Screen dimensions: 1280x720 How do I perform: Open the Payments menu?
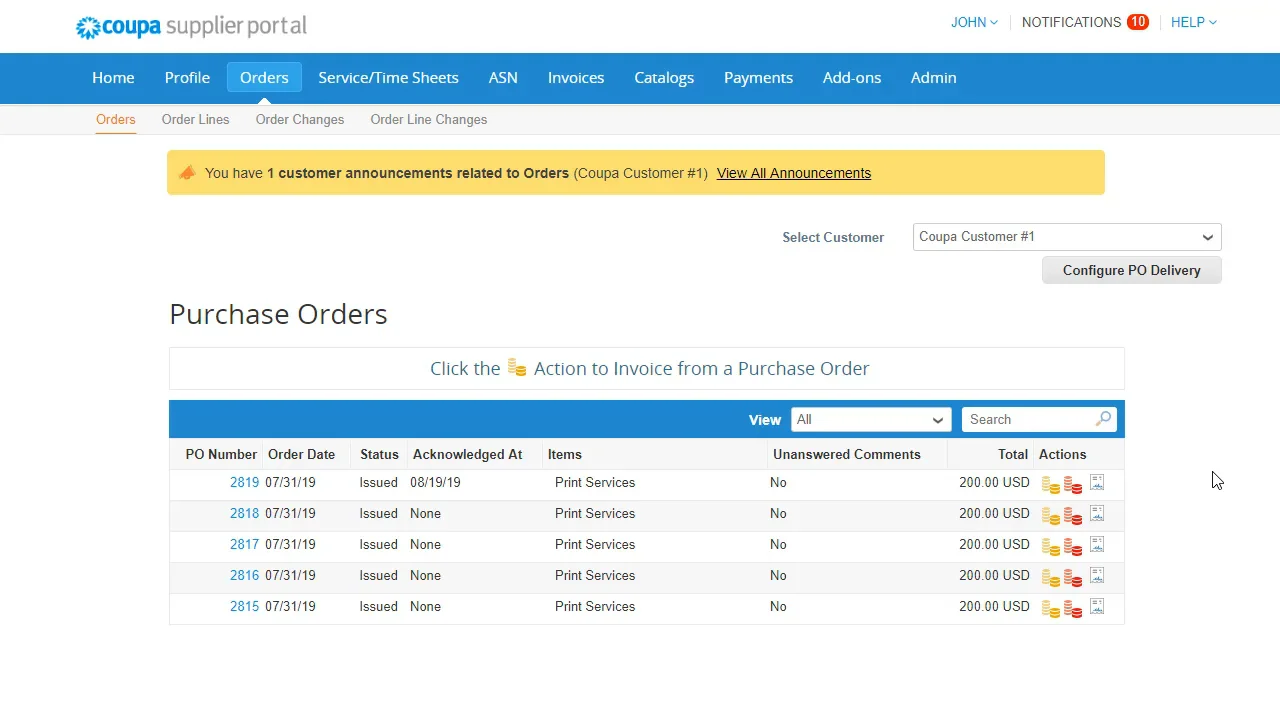click(758, 78)
